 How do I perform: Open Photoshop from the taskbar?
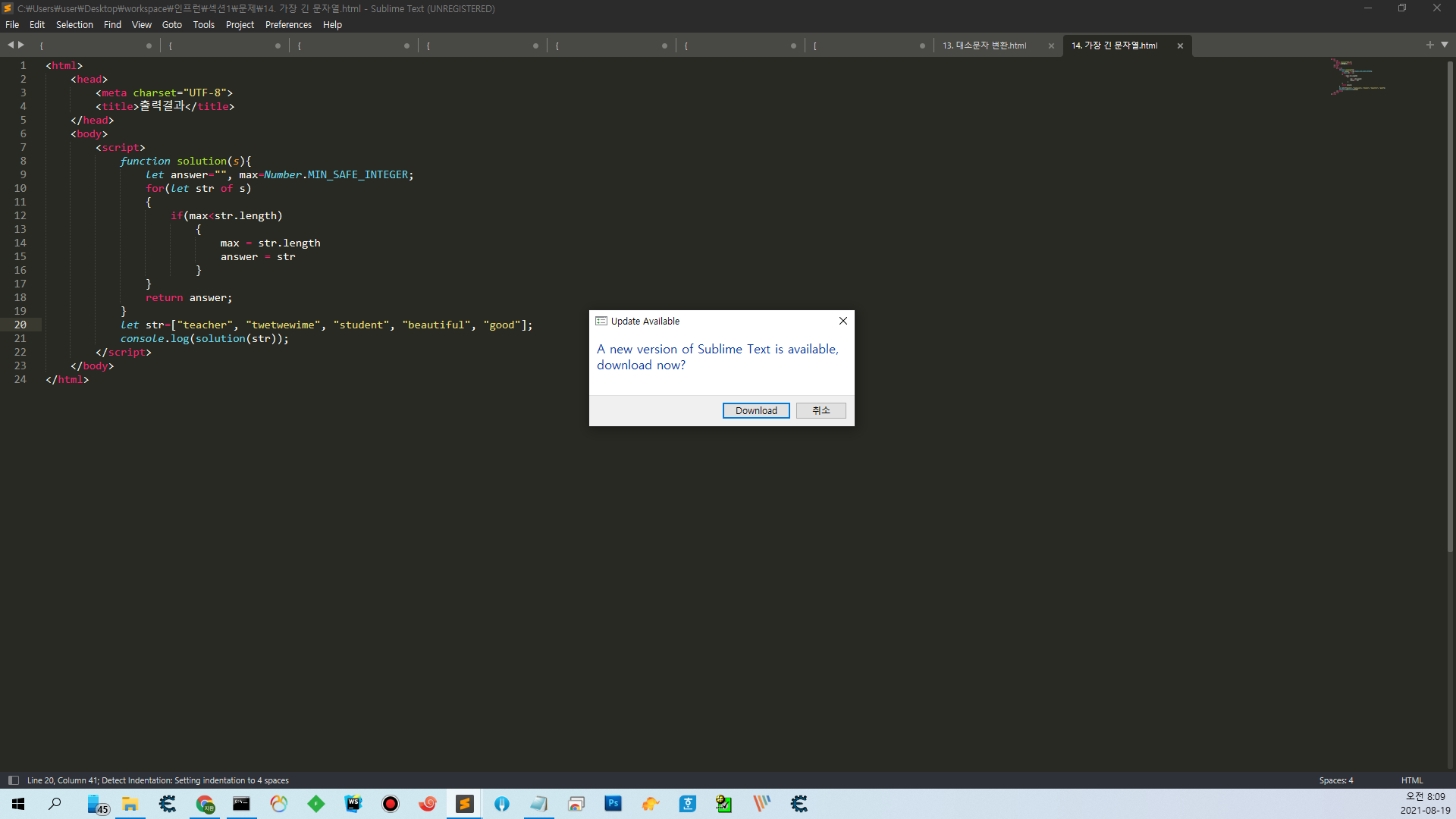tap(613, 804)
